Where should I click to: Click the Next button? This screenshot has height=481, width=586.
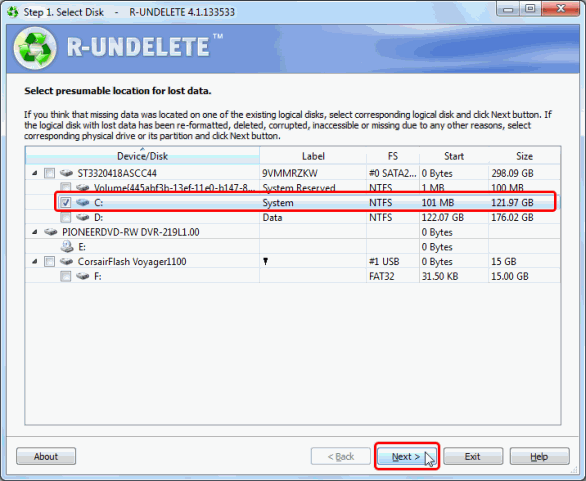click(407, 457)
